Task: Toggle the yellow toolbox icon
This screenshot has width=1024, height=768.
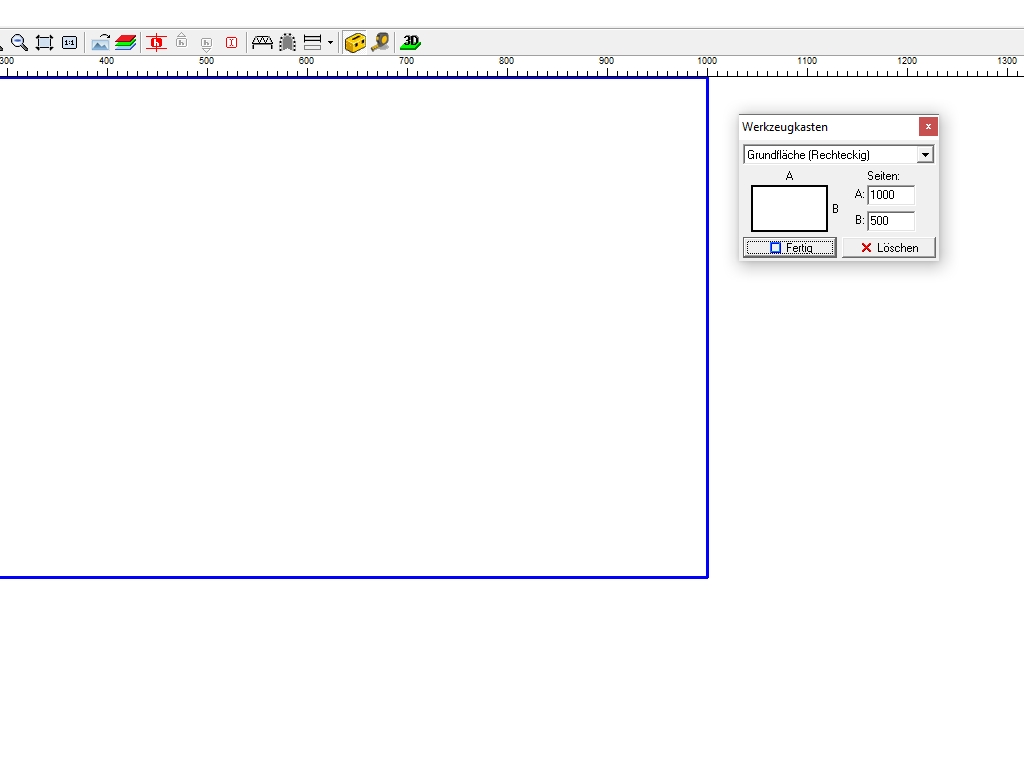Action: (355, 42)
